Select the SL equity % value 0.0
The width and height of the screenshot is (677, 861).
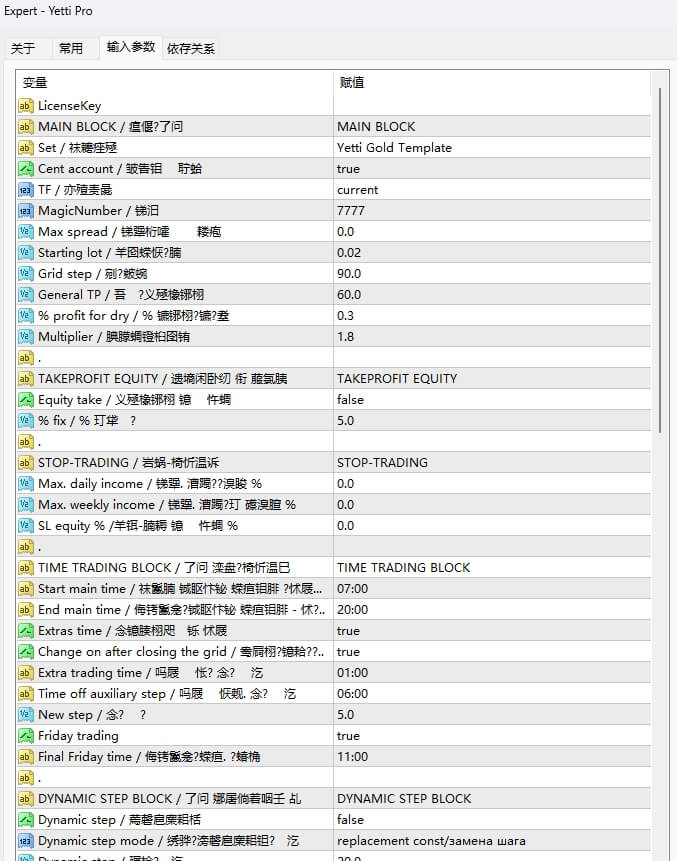(x=492, y=525)
